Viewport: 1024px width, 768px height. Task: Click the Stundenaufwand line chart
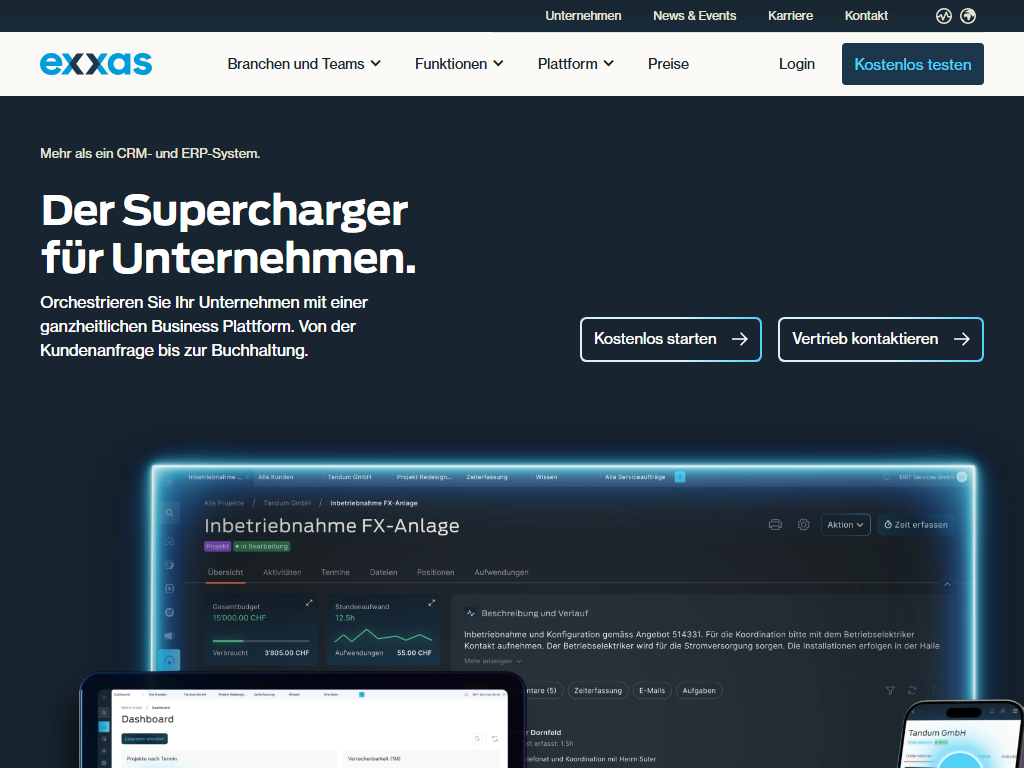click(x=383, y=635)
